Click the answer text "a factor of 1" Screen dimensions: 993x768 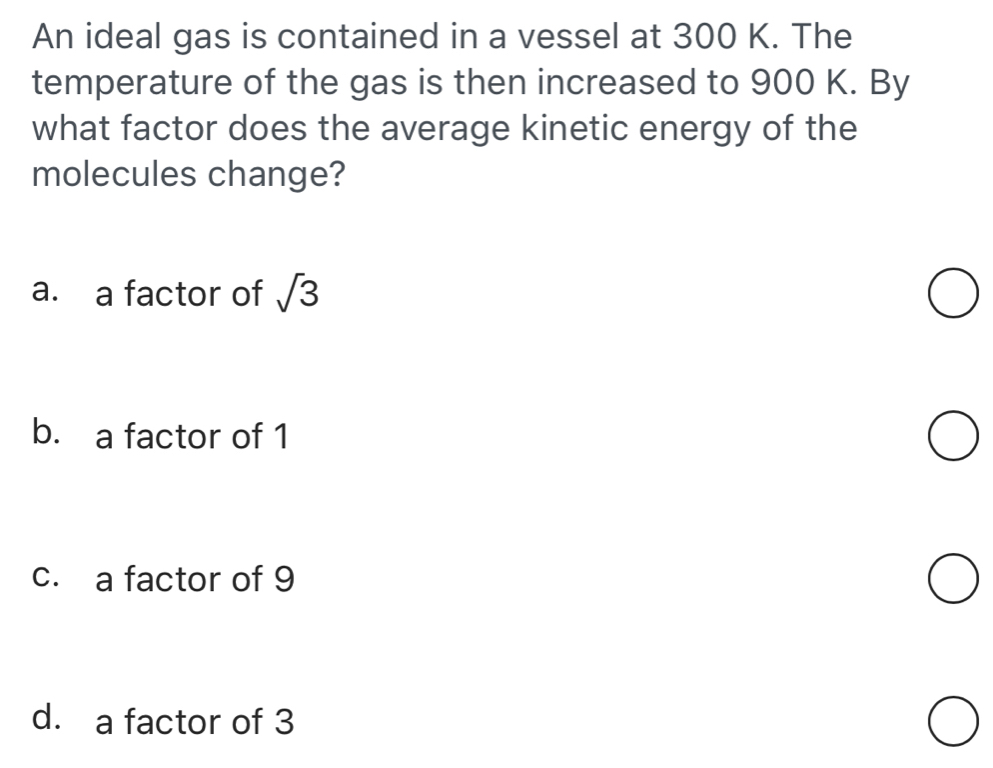pos(192,436)
